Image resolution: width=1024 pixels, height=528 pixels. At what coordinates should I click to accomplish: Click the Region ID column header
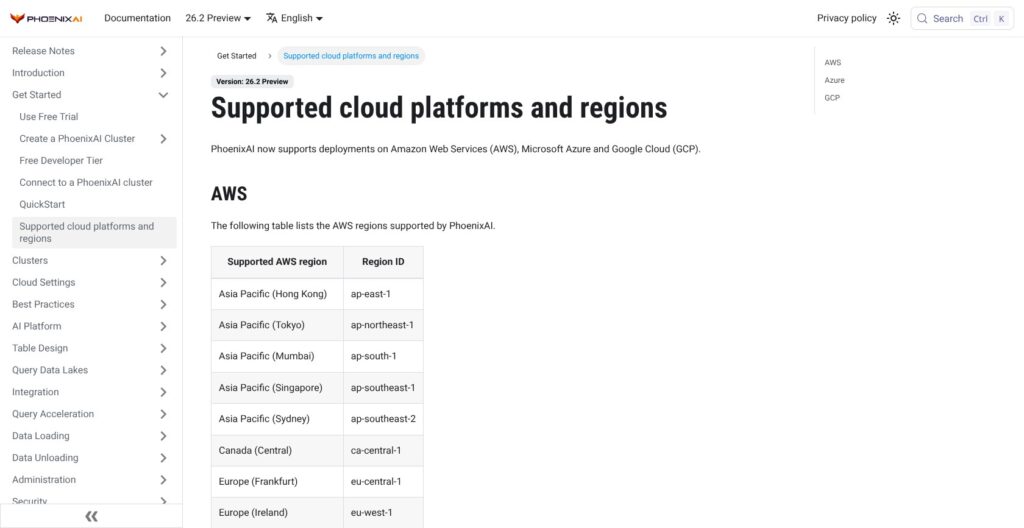click(383, 262)
